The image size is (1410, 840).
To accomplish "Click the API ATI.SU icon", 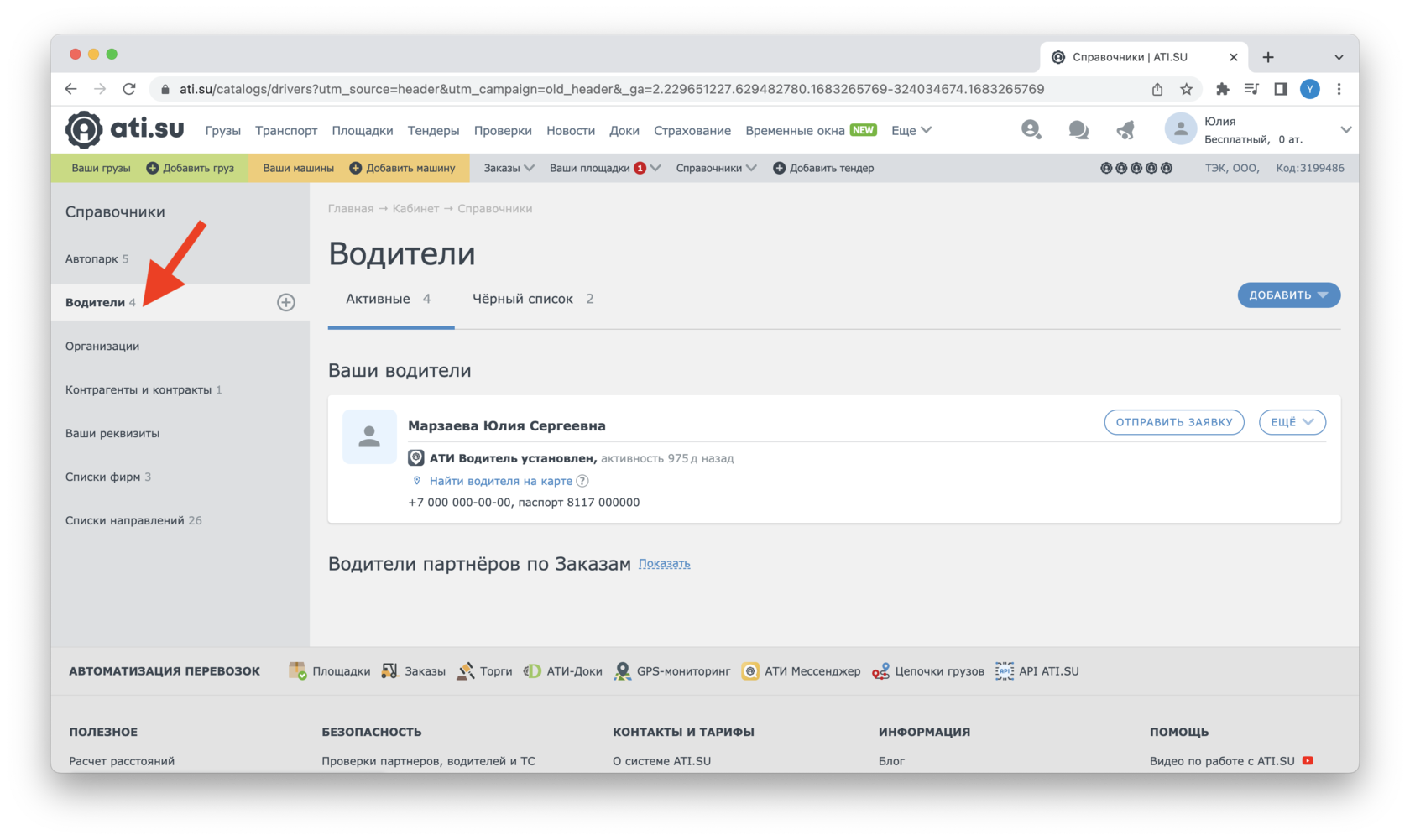I will pos(1004,671).
